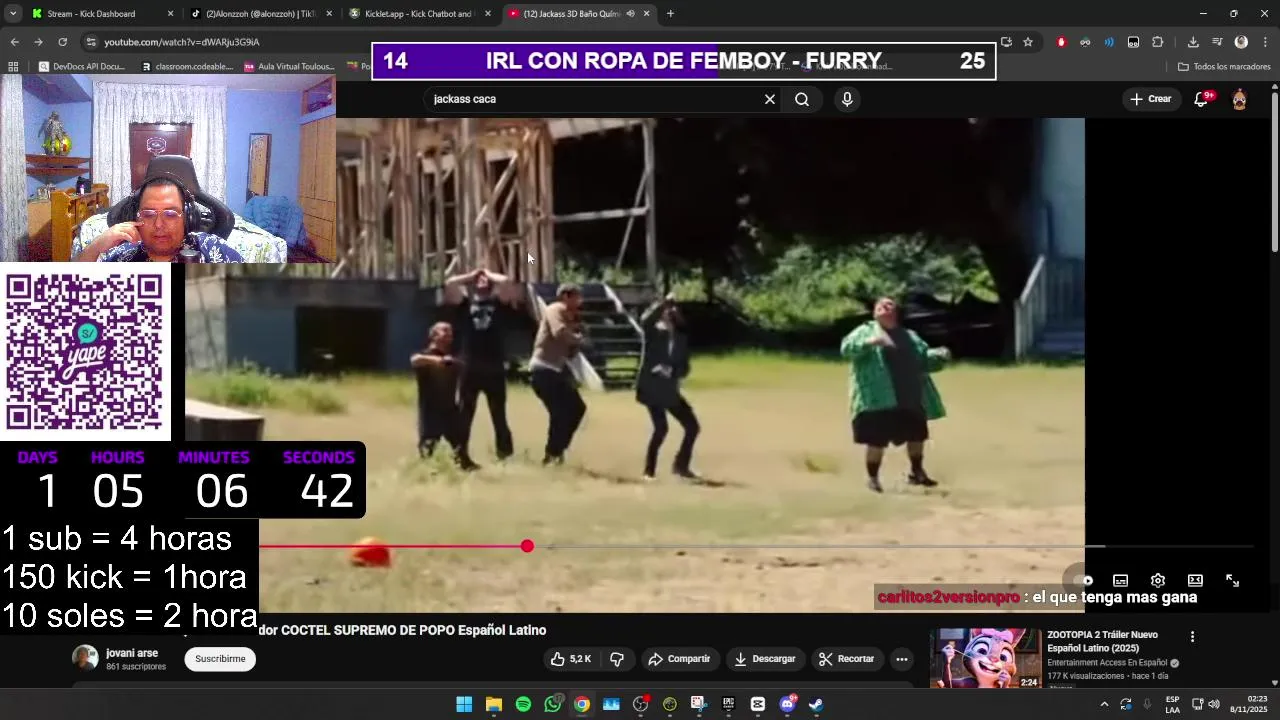Clear the 'jackass caca' search text
Image resolution: width=1280 pixels, height=720 pixels.
(770, 99)
